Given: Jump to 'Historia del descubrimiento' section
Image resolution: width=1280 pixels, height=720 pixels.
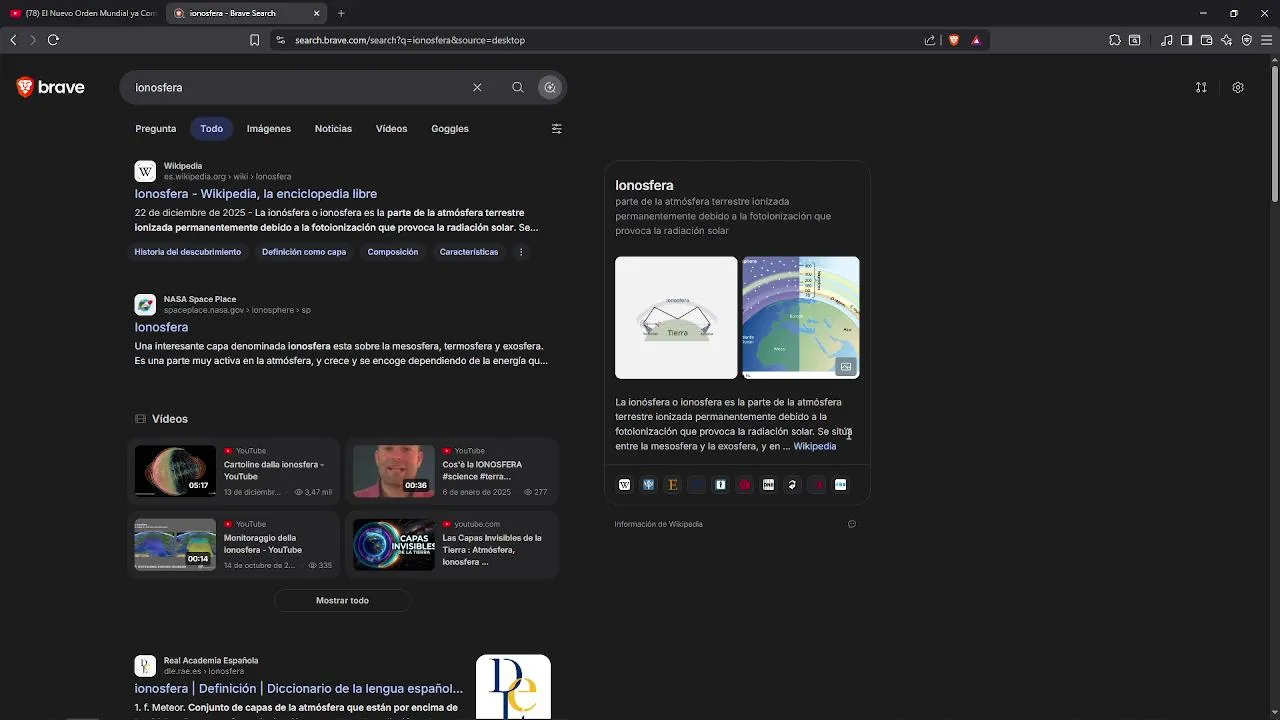Looking at the screenshot, I should point(188,252).
